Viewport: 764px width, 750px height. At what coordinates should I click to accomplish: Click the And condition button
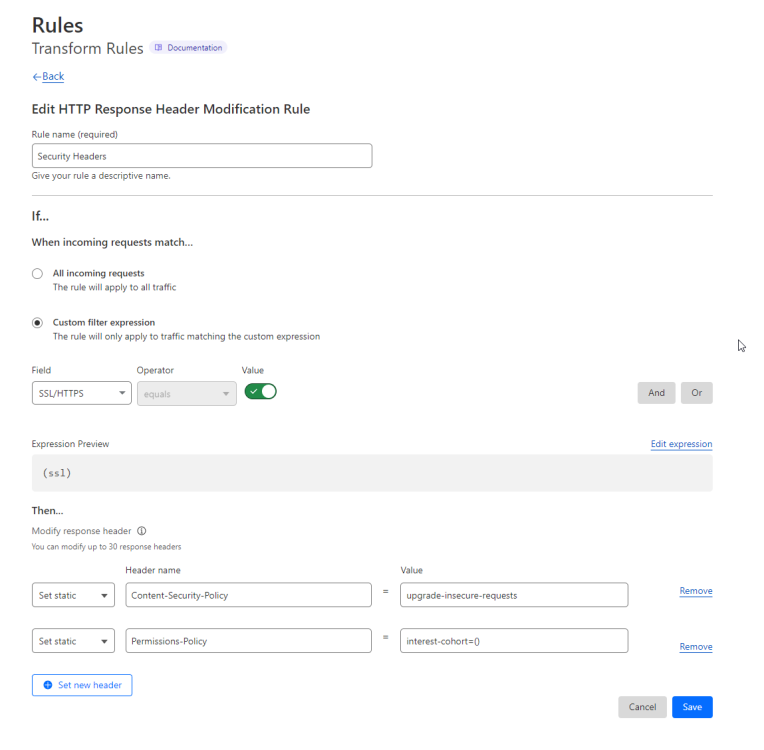tap(656, 393)
